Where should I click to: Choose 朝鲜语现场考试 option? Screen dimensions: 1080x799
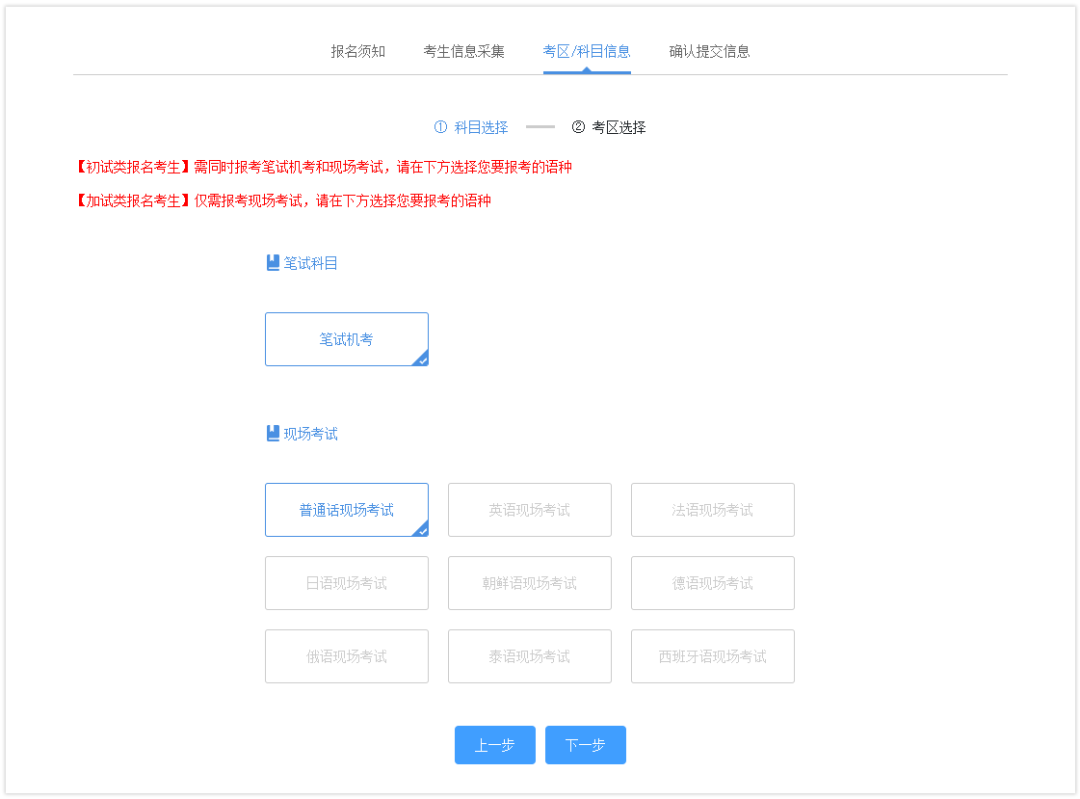530,583
